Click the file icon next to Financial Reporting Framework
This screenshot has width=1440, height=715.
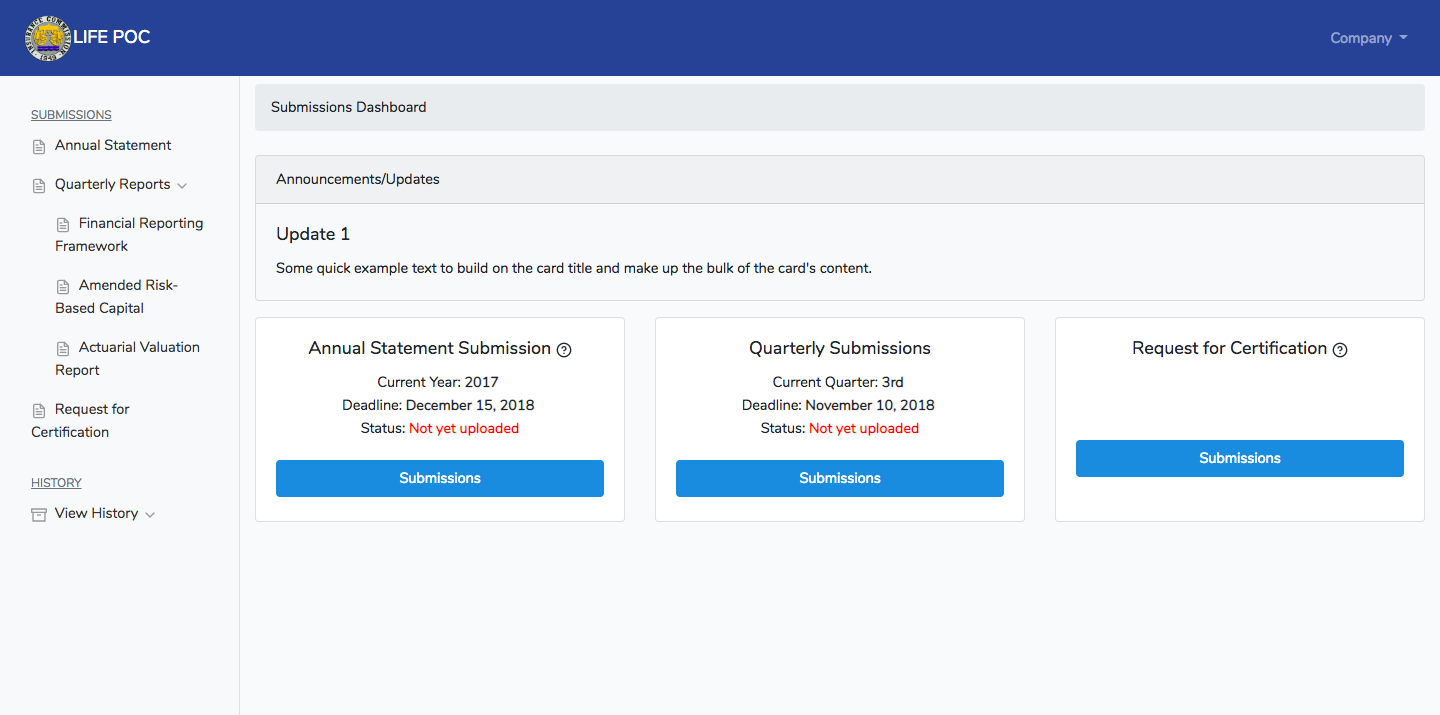[63, 225]
